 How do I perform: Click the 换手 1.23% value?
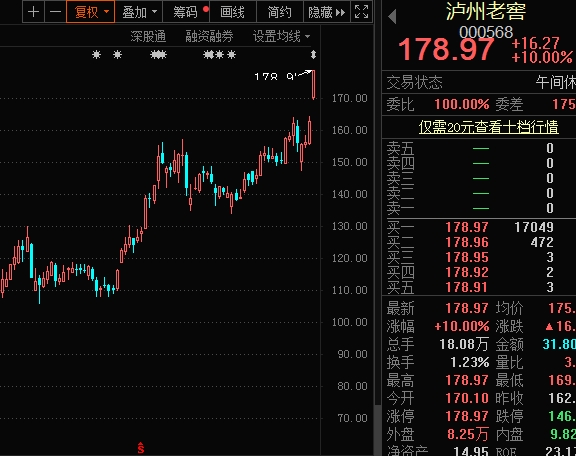coord(469,362)
